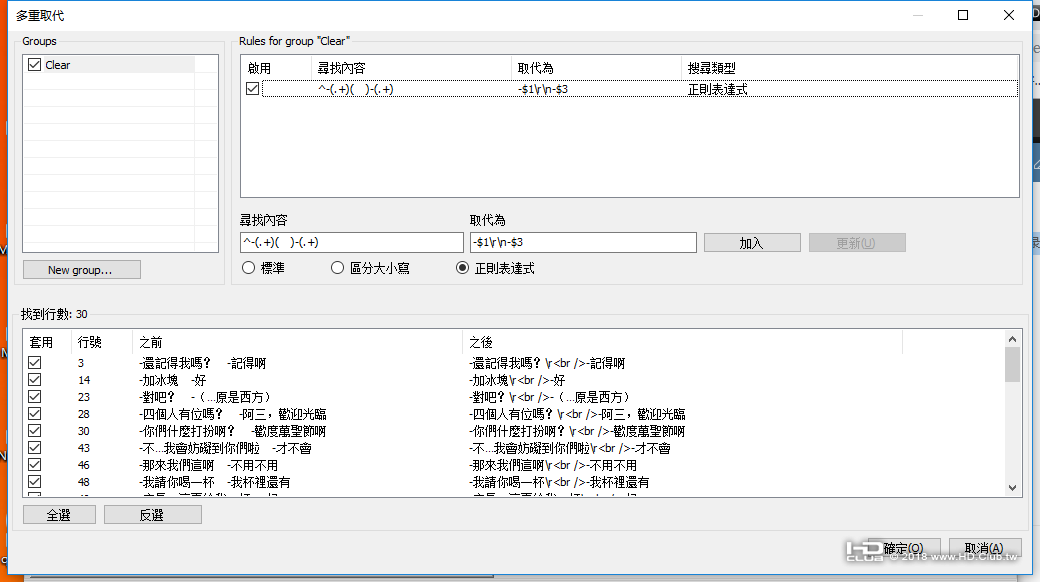The width and height of the screenshot is (1040, 582).
Task: Uncheck the apply box for line 3
Action: click(x=34, y=362)
